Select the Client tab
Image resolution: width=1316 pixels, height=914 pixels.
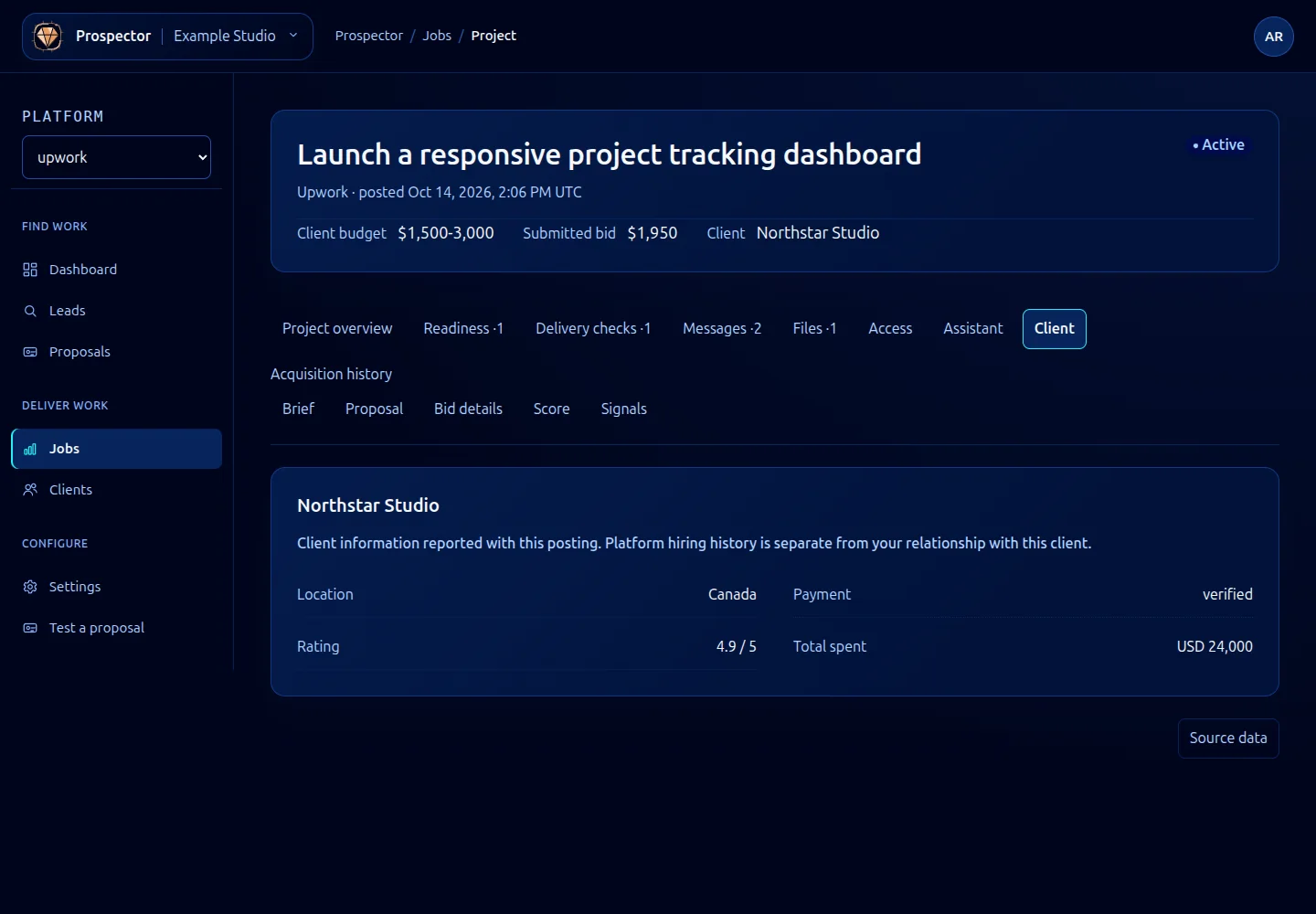pyautogui.click(x=1055, y=329)
